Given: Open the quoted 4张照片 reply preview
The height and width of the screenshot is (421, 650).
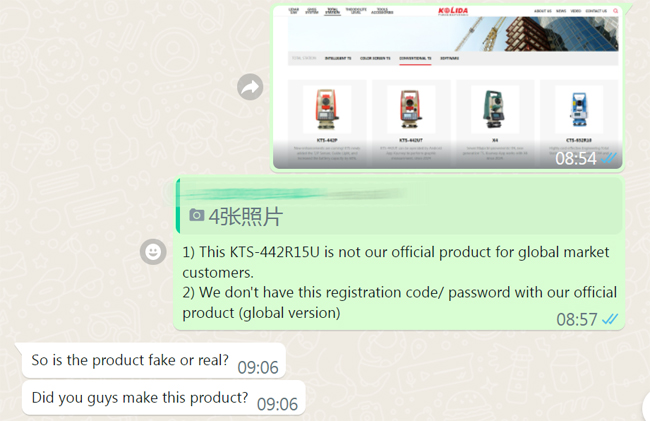Looking at the screenshot, I should tap(400, 206).
